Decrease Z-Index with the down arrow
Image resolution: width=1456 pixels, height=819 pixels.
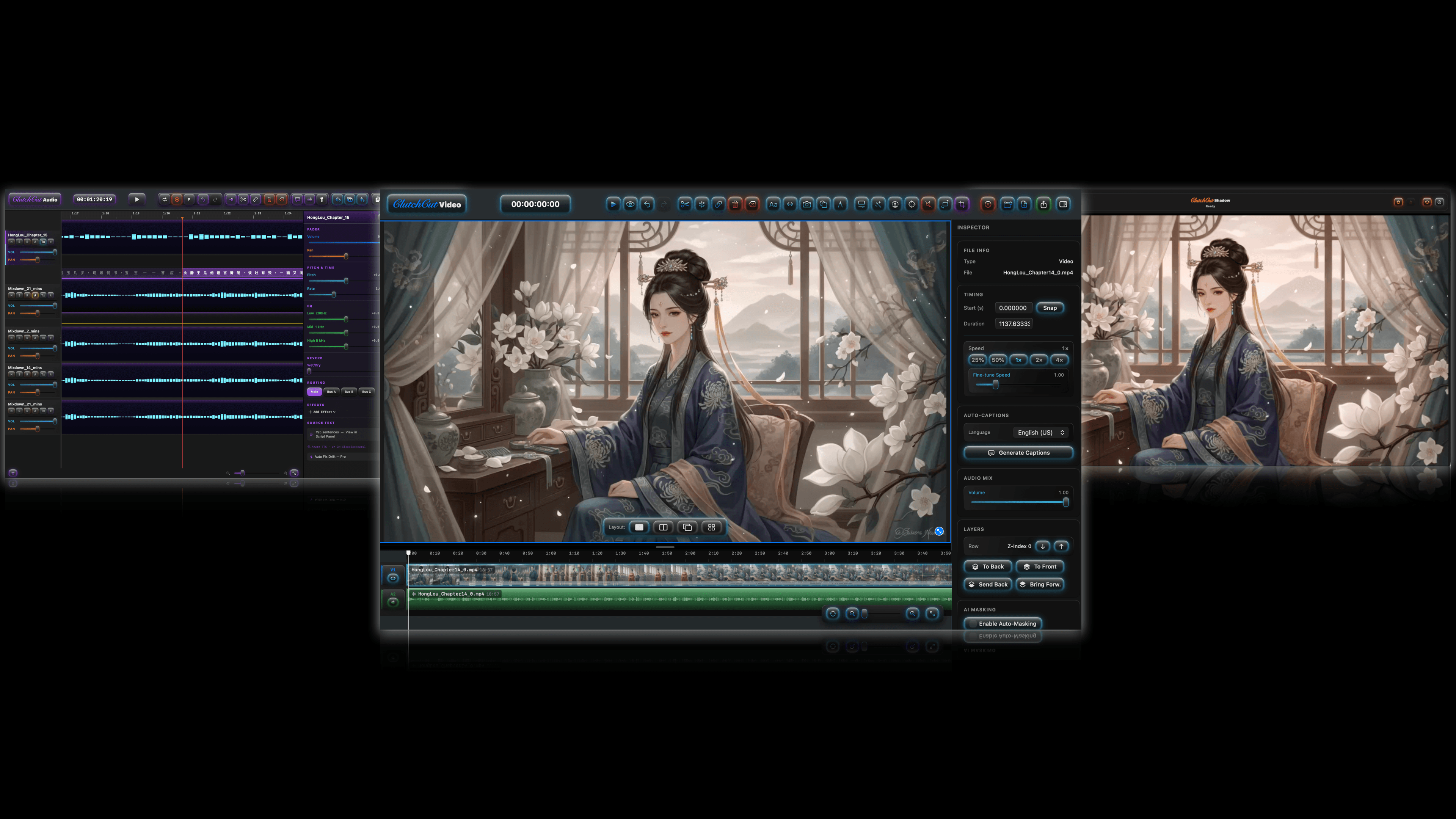(1042, 546)
